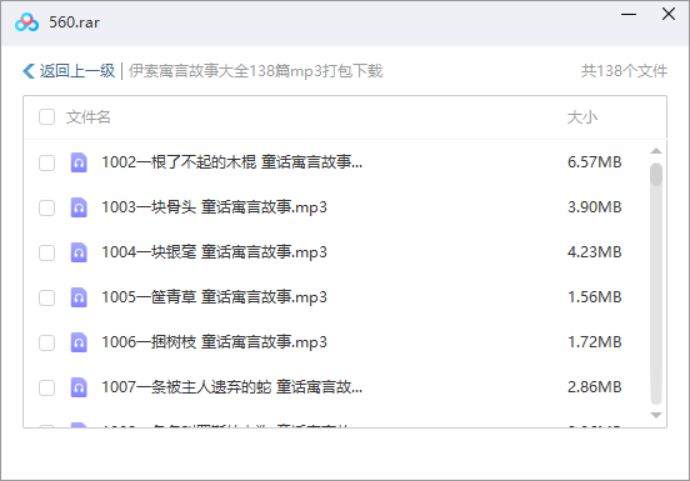Click the 文件名 column header

pos(88,118)
